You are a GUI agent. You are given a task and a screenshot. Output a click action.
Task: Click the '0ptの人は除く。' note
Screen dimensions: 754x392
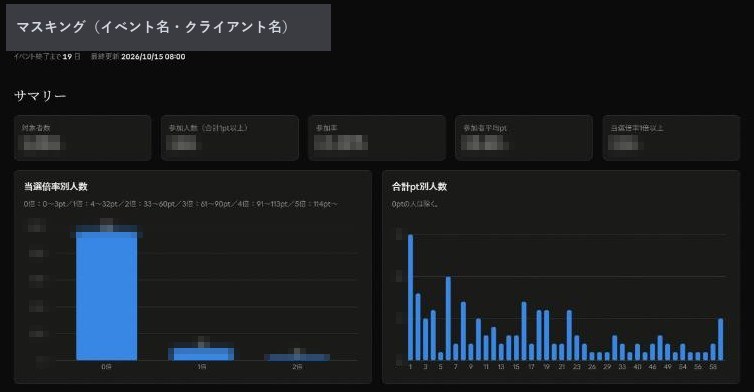[x=415, y=204]
